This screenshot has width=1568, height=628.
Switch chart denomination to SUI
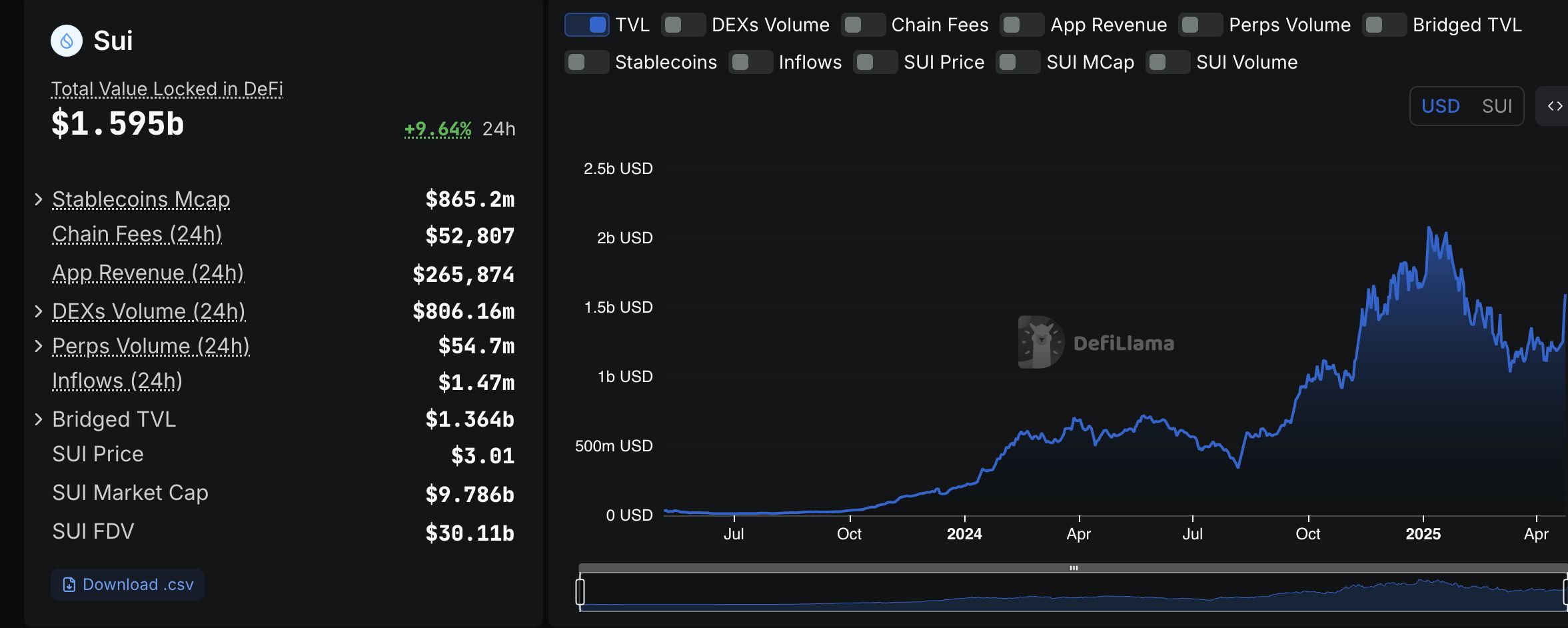coord(1497,106)
